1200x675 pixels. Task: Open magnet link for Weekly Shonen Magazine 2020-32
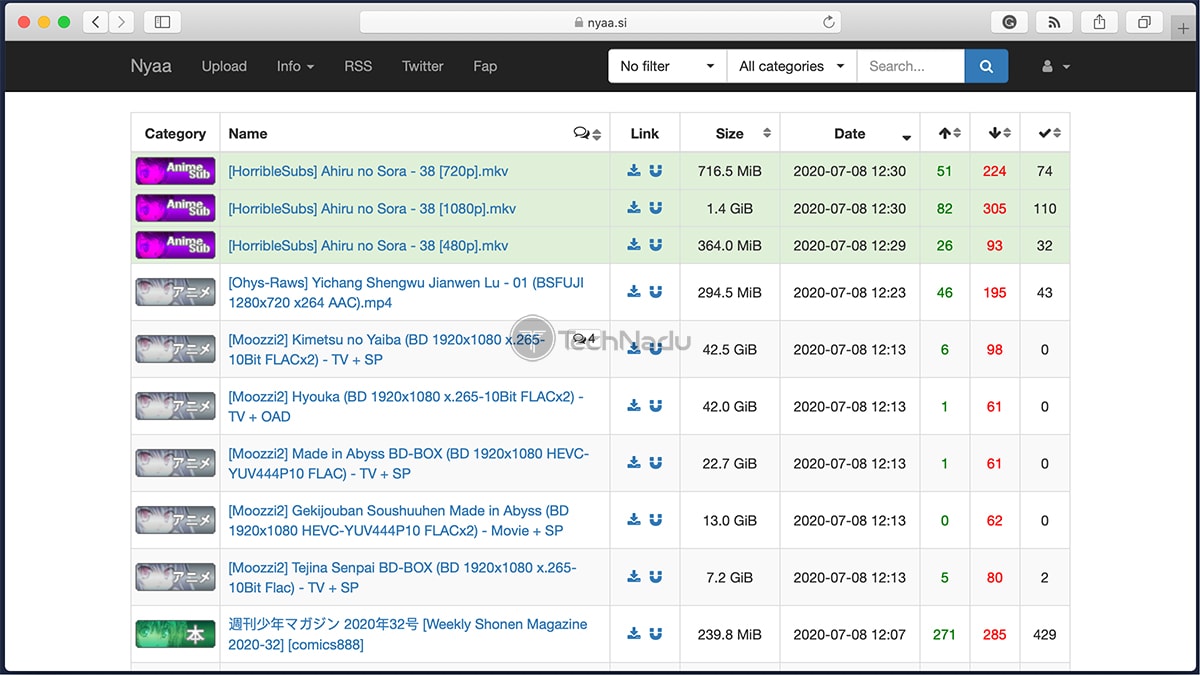[x=656, y=634]
